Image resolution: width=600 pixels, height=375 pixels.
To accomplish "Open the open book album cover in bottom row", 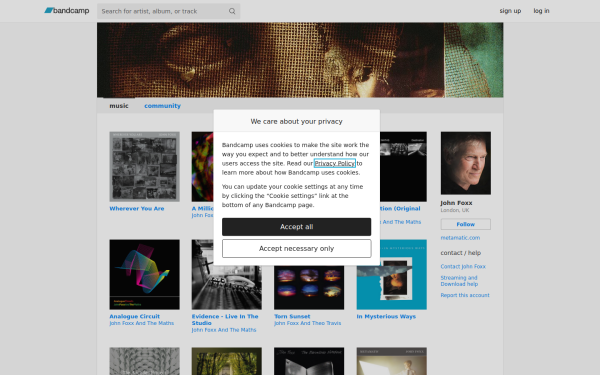I will click(309, 361).
